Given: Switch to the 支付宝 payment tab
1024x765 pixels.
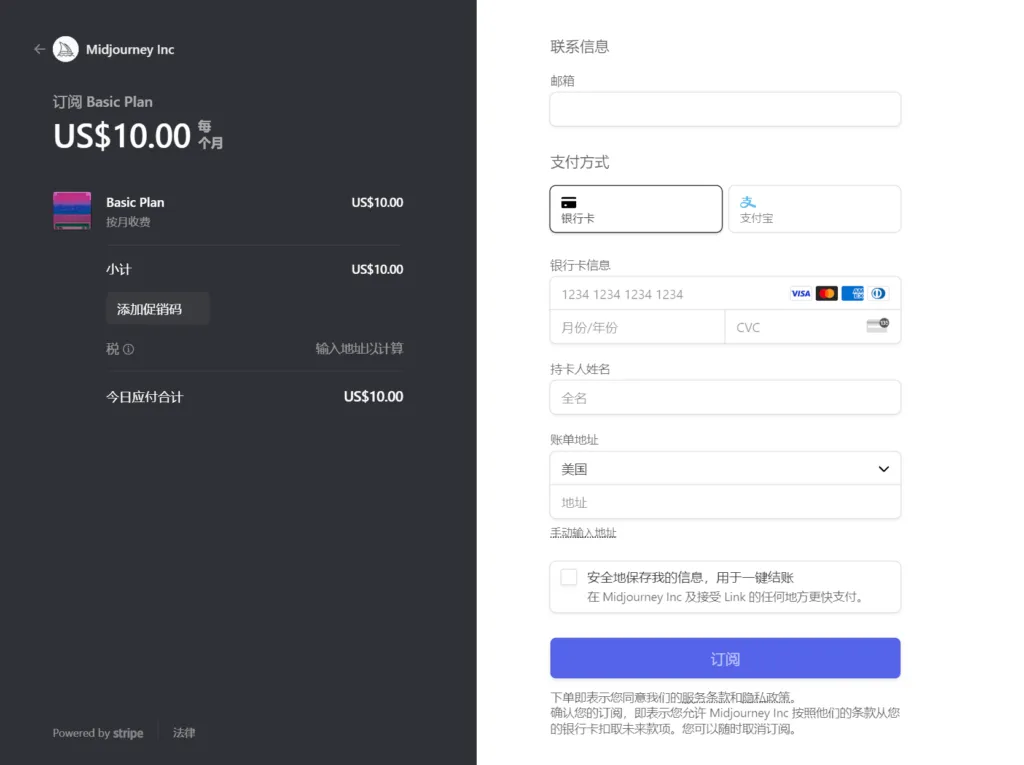Looking at the screenshot, I should (x=814, y=209).
